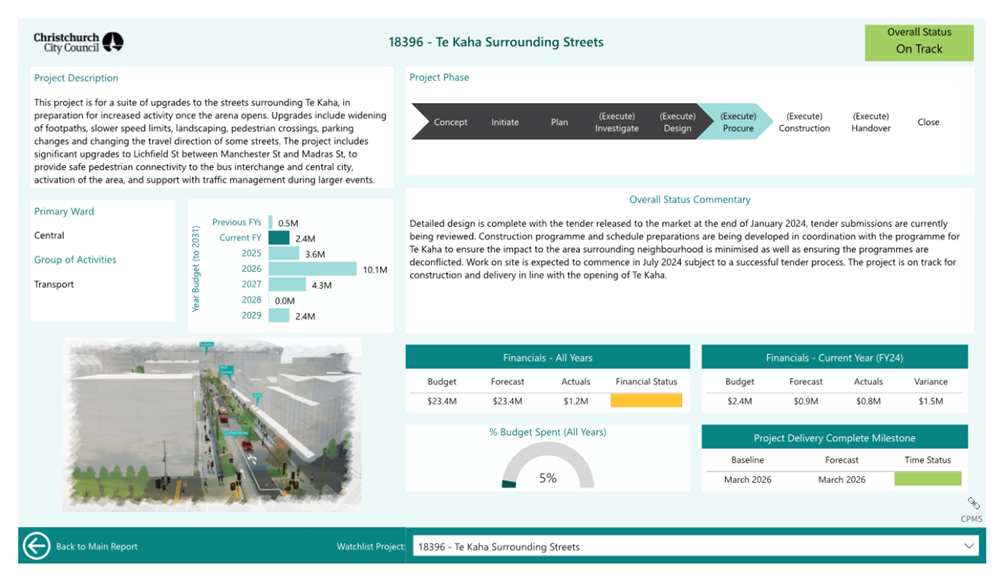Click the Current FY dark budget bar
This screenshot has width=1003, height=581.
pos(279,238)
